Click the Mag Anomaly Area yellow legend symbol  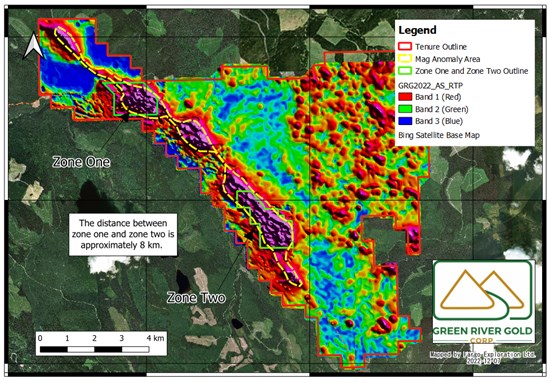click(x=405, y=59)
